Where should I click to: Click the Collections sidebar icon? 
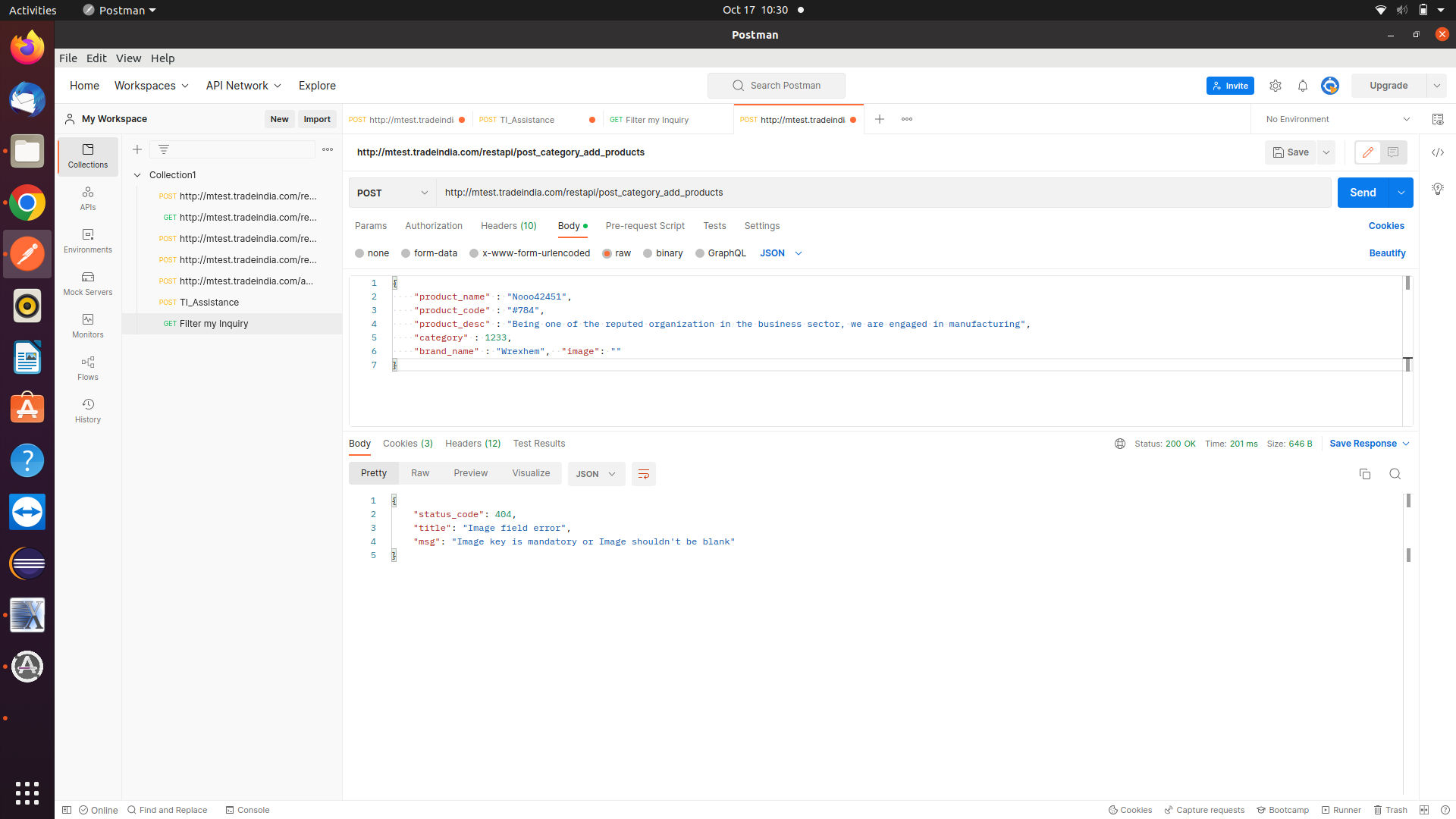[87, 155]
